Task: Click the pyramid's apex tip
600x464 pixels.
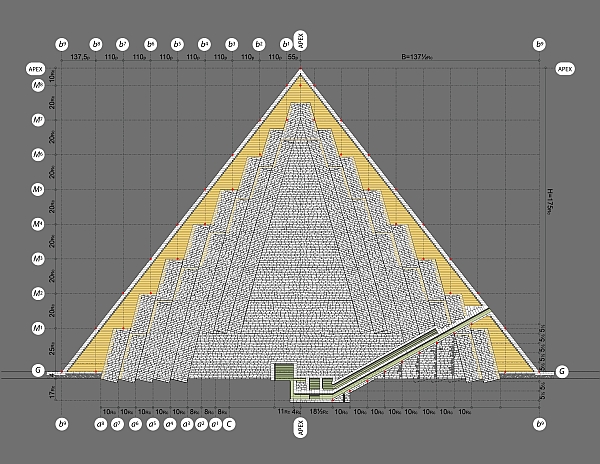Action: pos(299,74)
